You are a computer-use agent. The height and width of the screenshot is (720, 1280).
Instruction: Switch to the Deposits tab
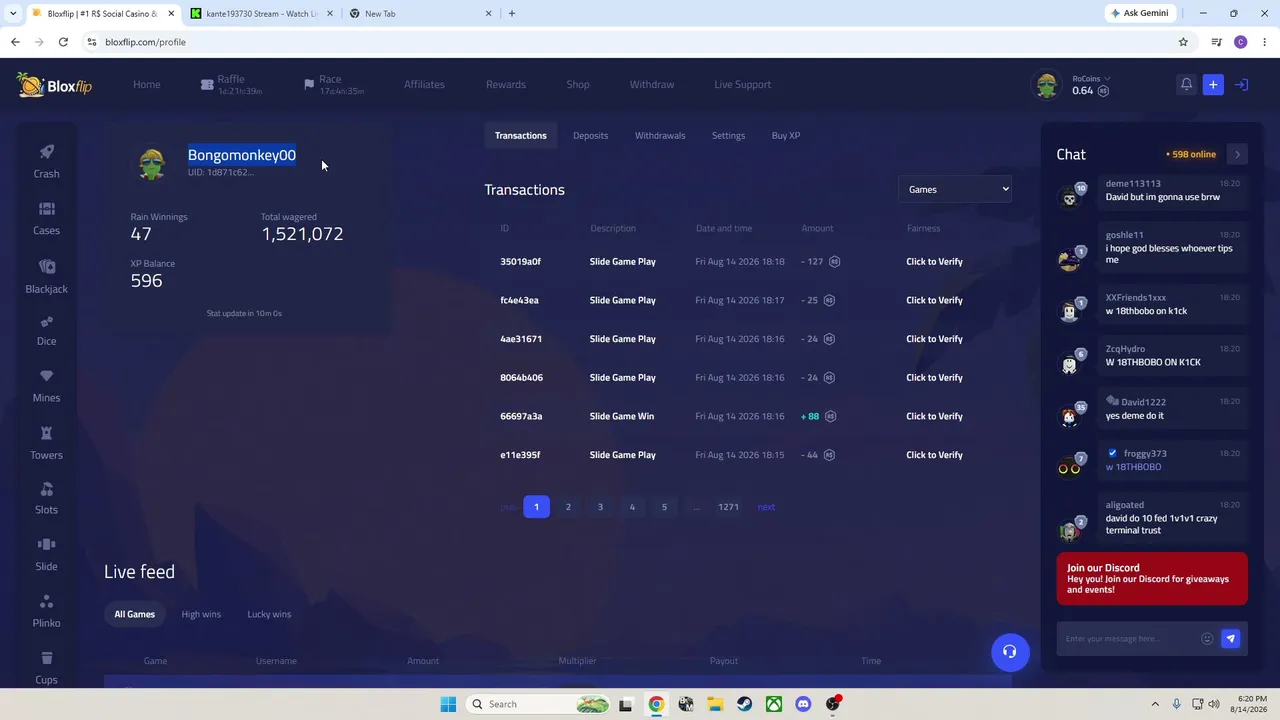click(590, 136)
